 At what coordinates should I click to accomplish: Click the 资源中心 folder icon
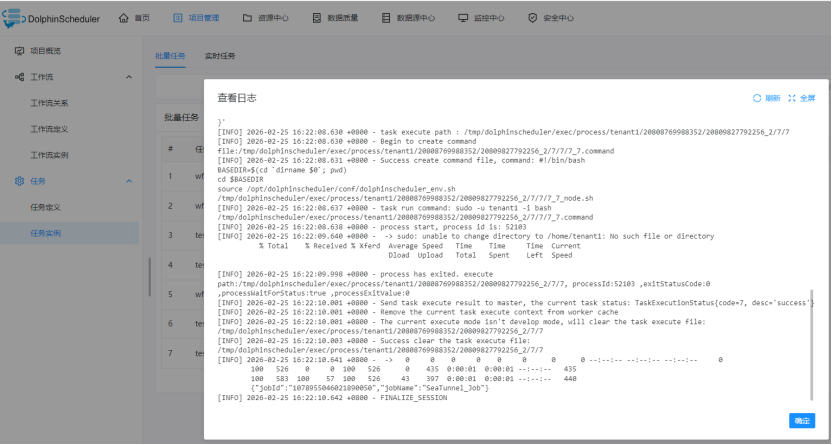(247, 18)
